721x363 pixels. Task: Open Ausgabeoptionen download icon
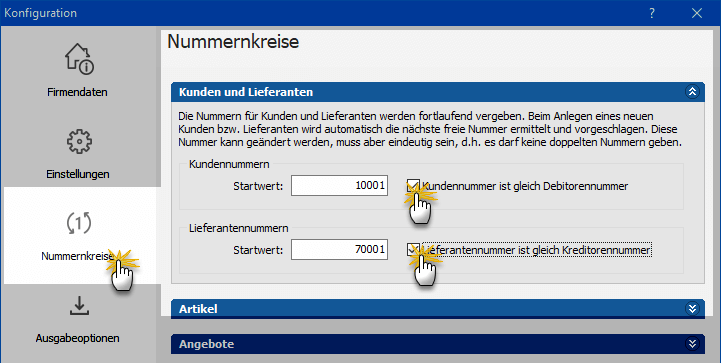click(79, 306)
